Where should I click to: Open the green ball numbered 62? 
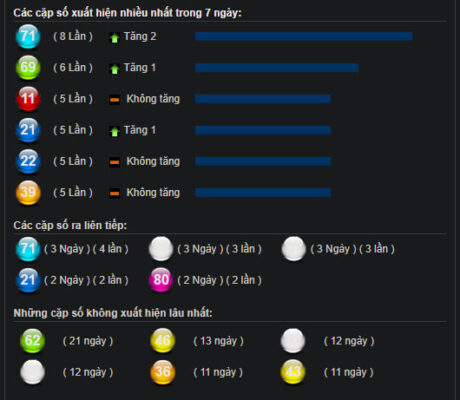coord(32,341)
